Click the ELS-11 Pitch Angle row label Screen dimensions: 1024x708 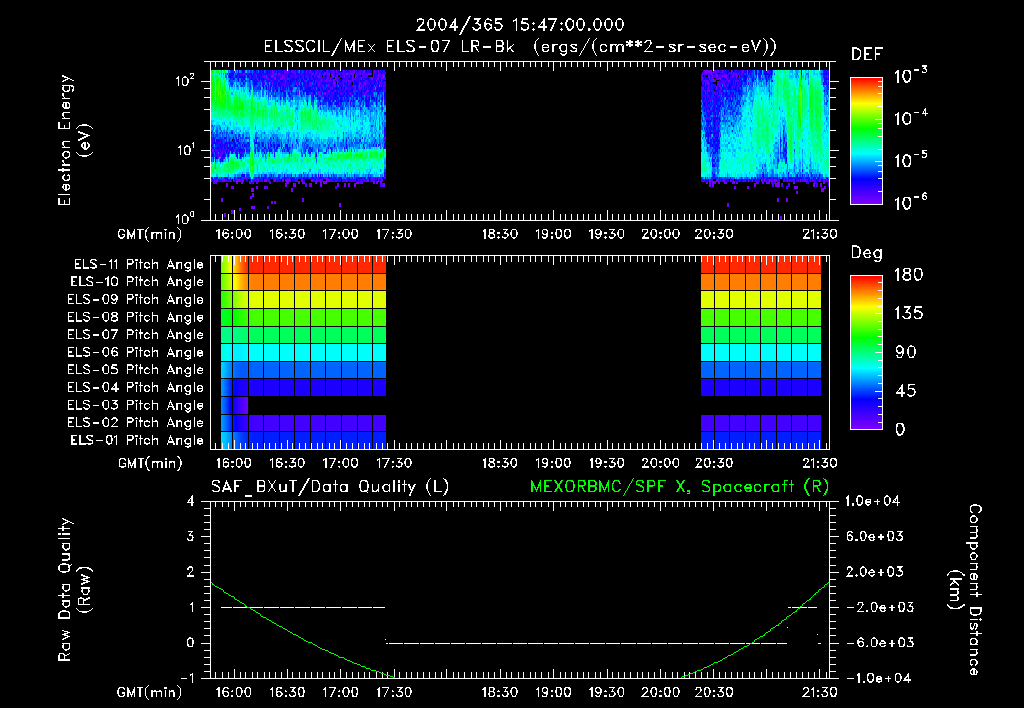tap(138, 265)
